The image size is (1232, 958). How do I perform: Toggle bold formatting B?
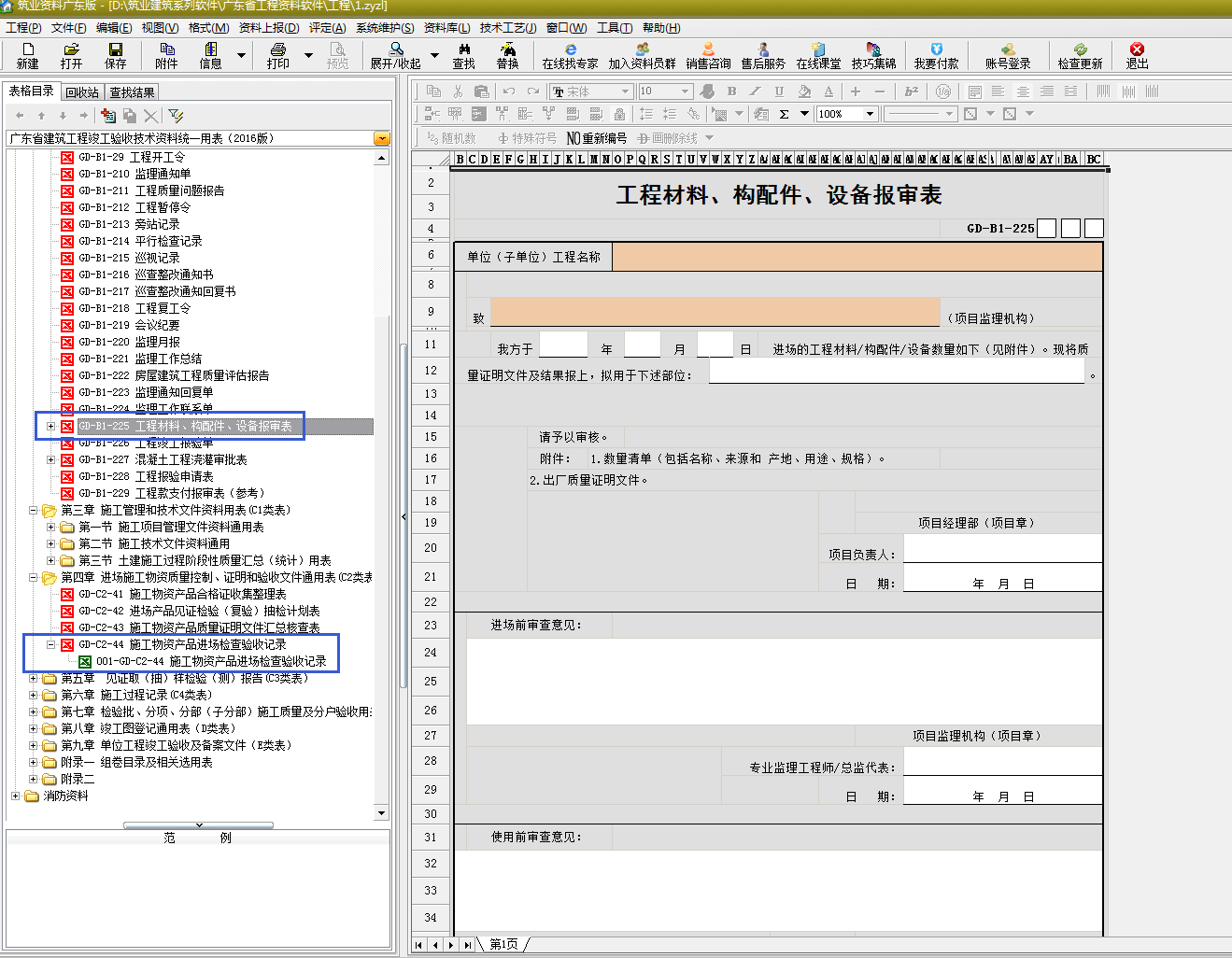point(731,91)
